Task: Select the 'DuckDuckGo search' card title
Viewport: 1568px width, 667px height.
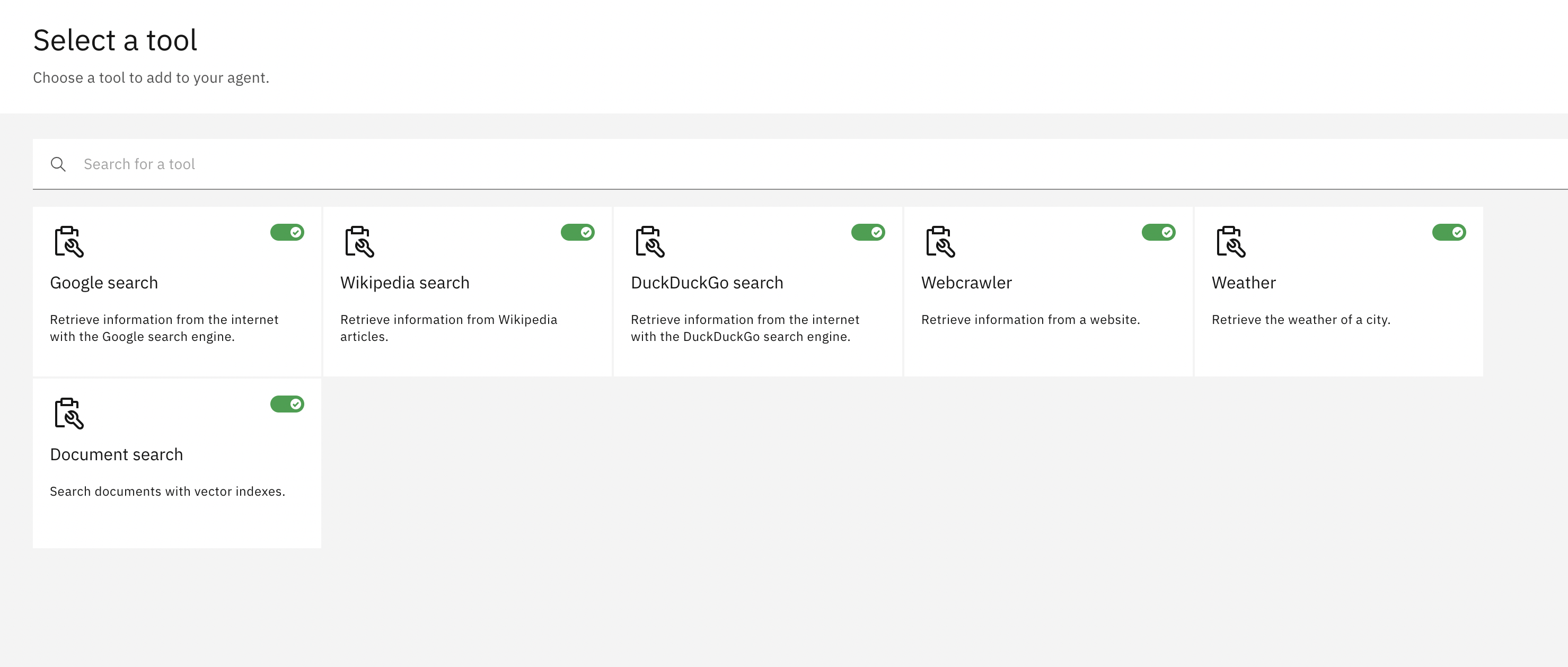Action: click(707, 283)
